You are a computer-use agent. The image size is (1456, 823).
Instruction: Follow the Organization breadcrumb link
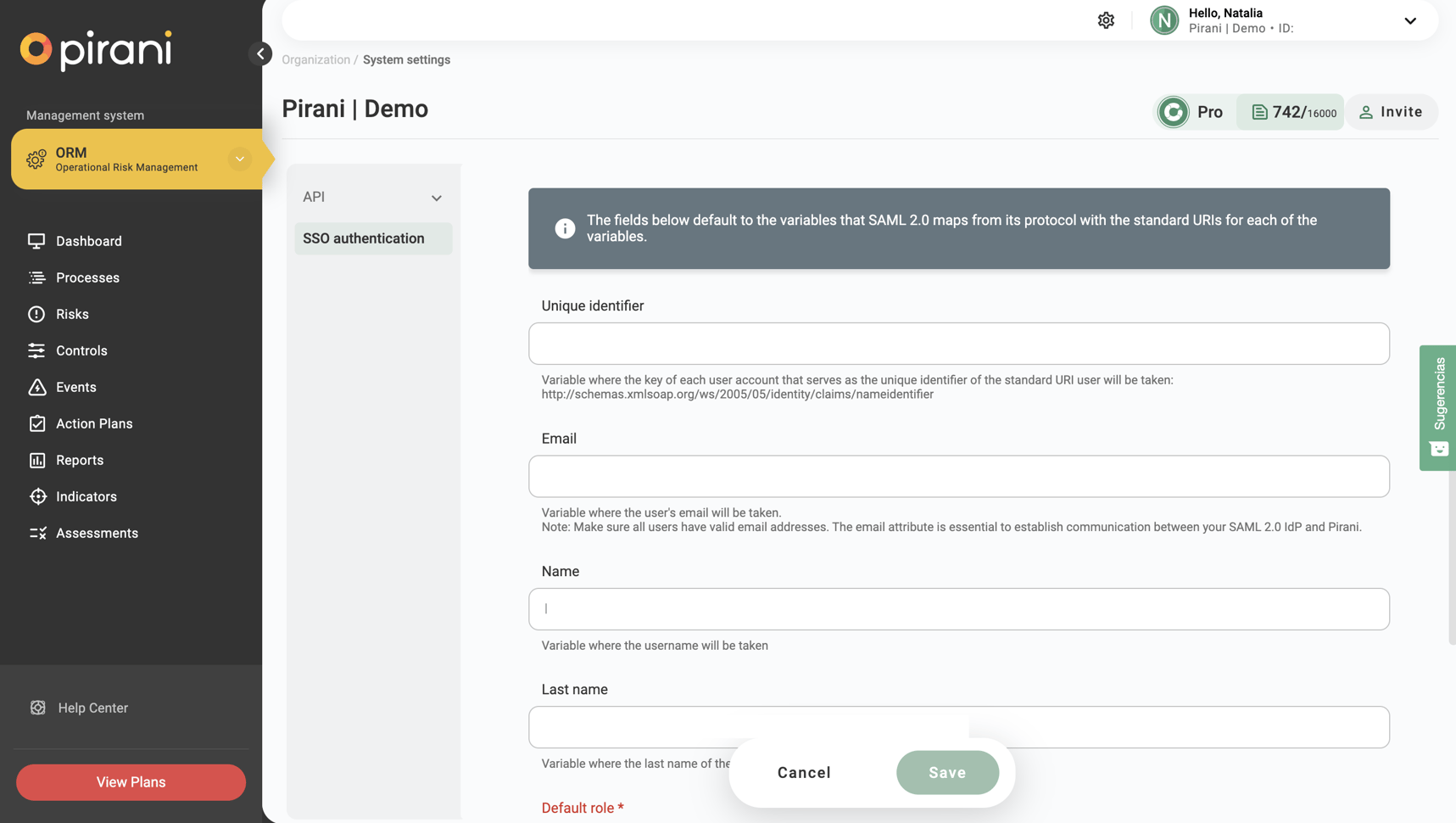(315, 59)
